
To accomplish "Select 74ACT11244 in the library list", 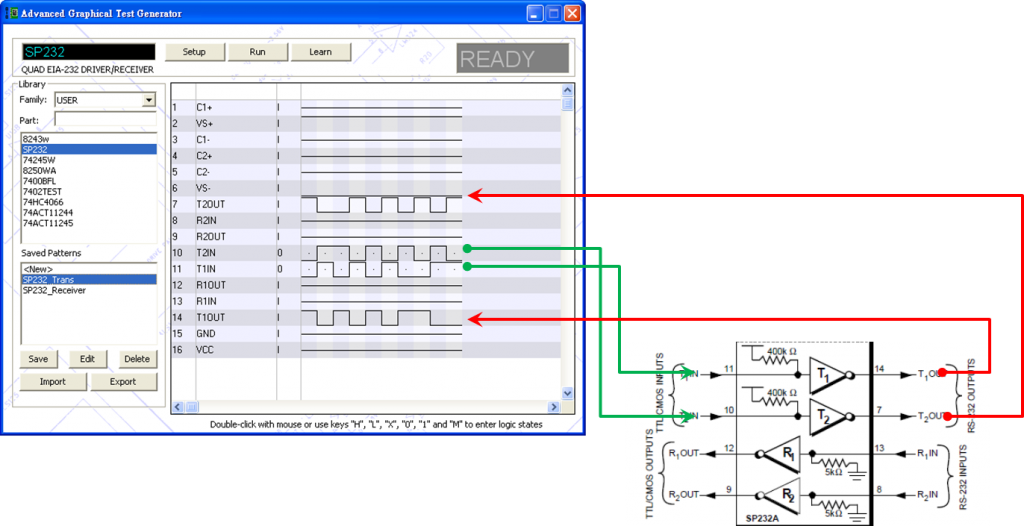I will tap(89, 212).
